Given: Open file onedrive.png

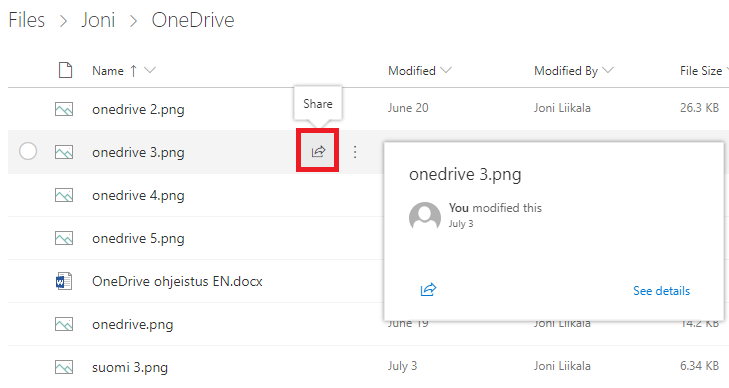Looking at the screenshot, I should point(133,324).
